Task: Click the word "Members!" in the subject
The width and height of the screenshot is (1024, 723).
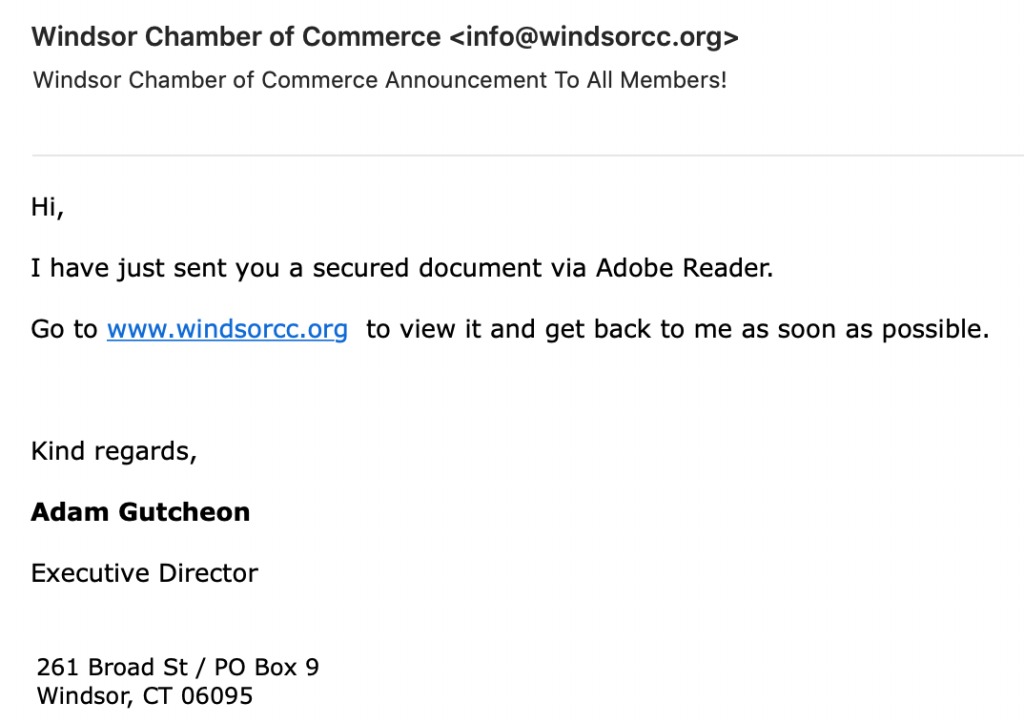Action: tap(673, 80)
